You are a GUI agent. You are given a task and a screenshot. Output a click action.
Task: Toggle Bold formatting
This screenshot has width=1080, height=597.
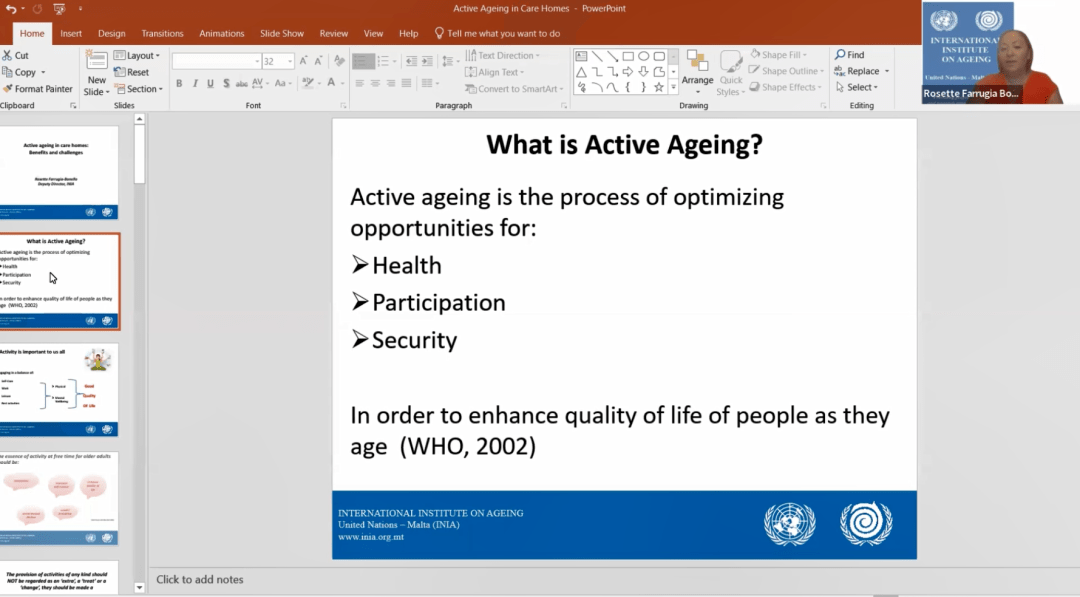tap(179, 84)
